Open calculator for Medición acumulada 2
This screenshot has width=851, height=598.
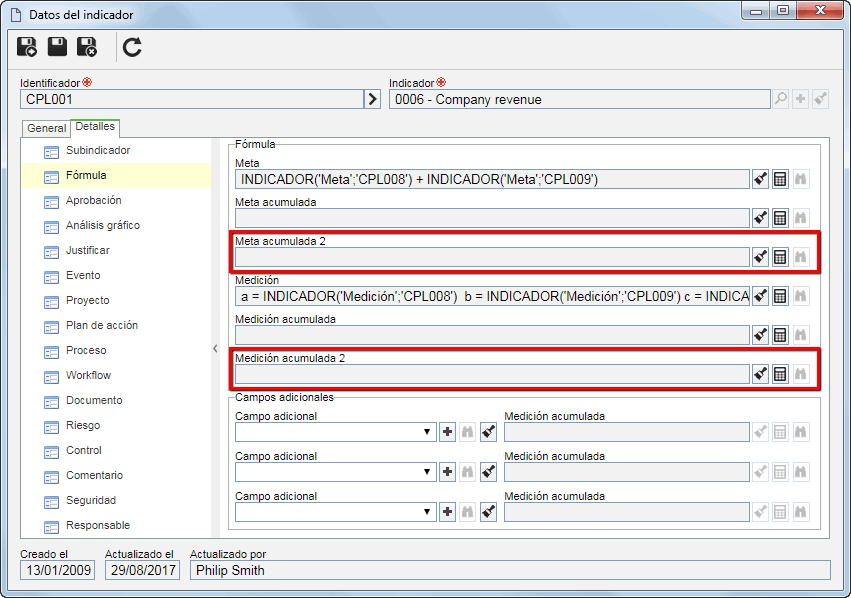[780, 374]
